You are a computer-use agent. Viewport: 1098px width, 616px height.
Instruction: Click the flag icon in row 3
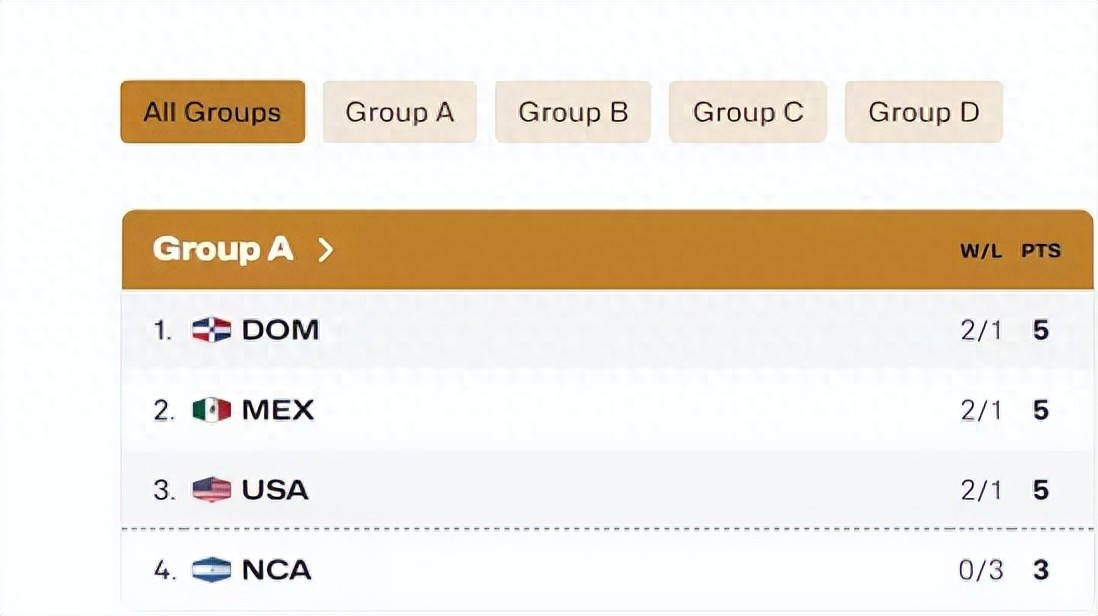(210, 490)
